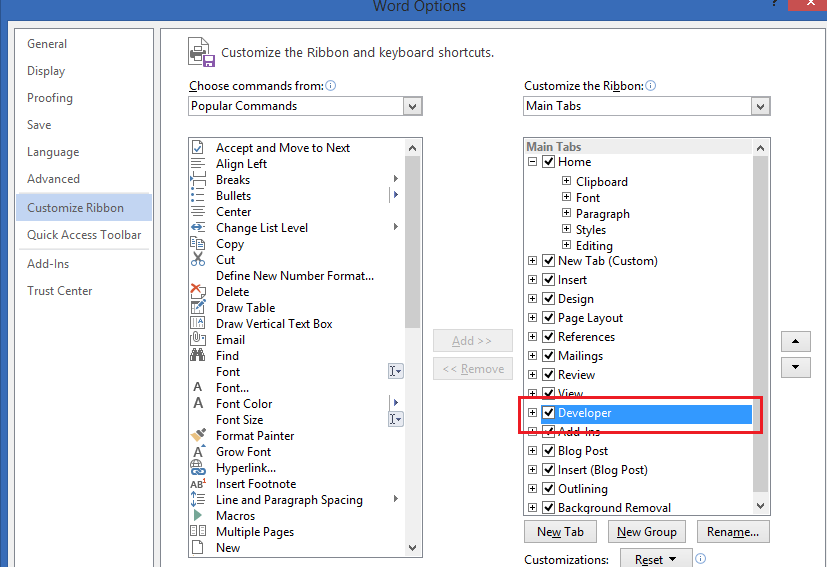Open the Main Tabs dropdown

760,106
